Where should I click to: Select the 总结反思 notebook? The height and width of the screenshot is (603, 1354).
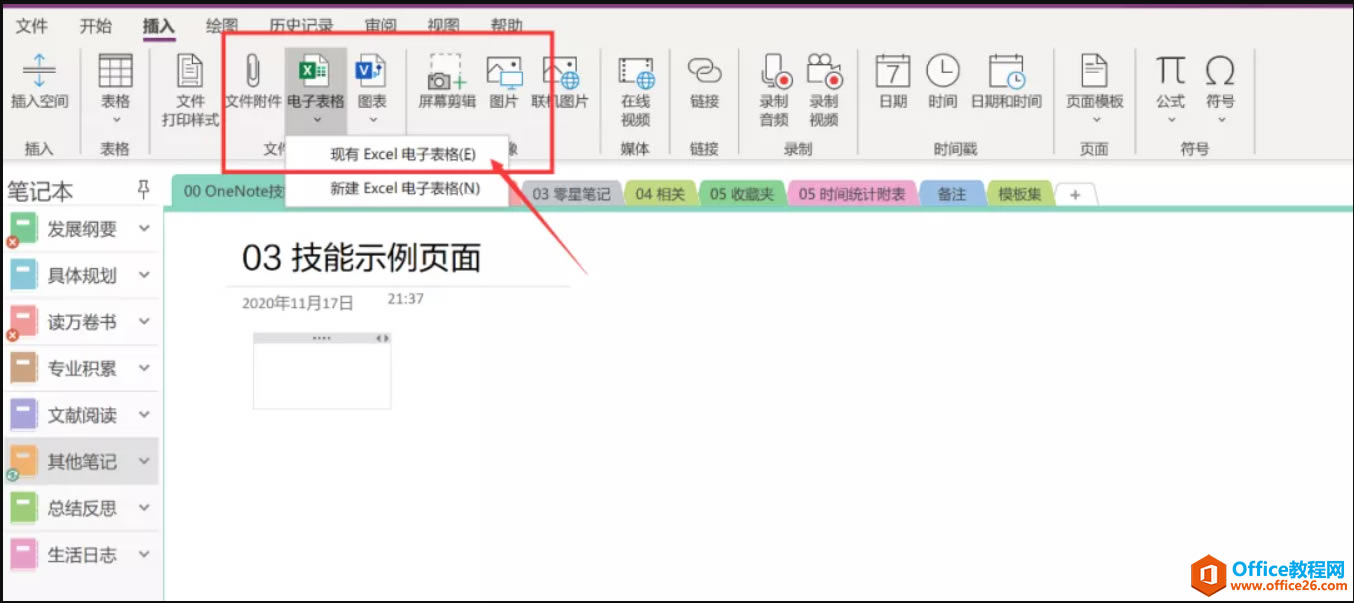coord(82,508)
